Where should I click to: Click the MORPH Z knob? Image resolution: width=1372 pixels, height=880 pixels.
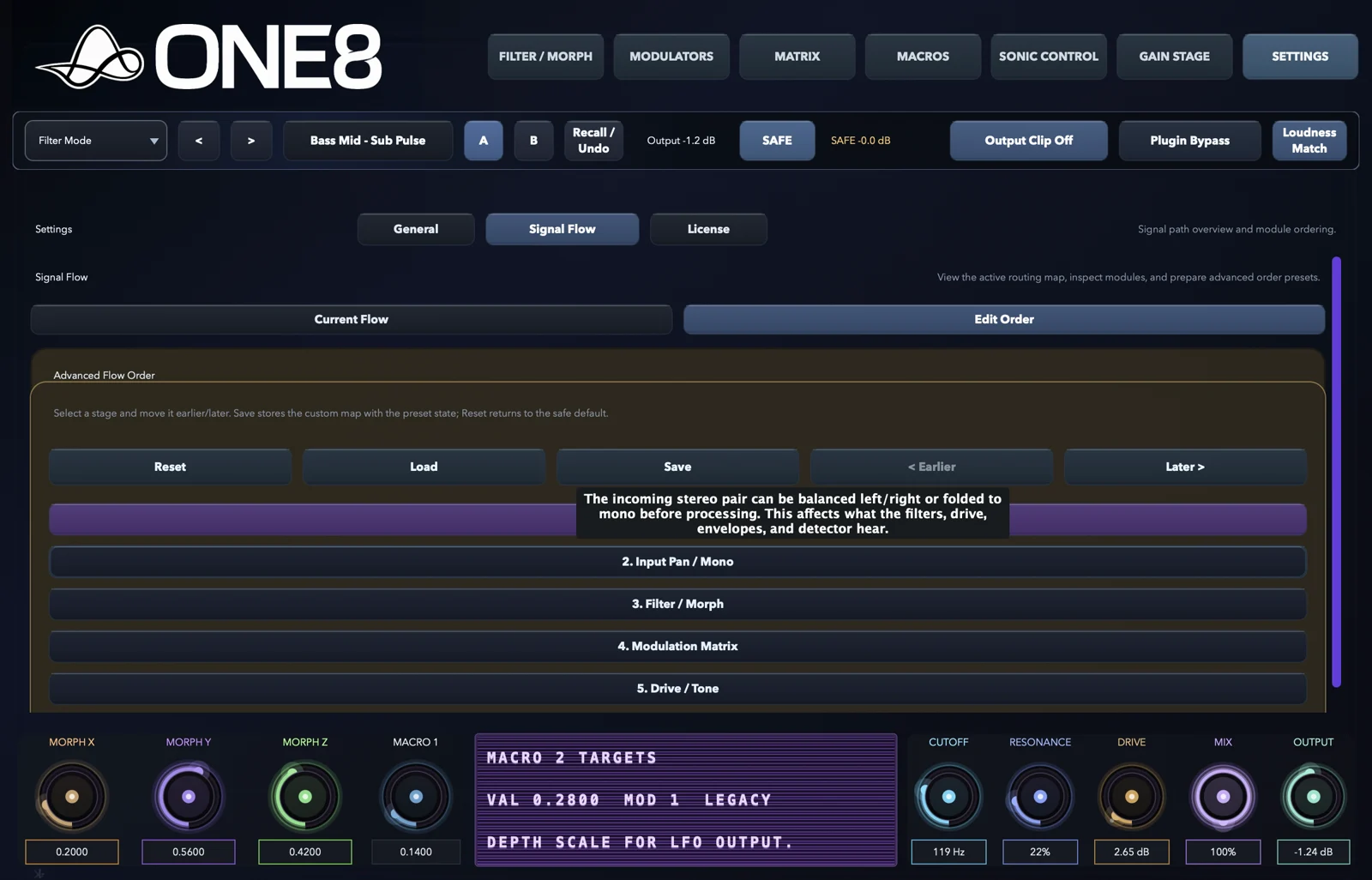[x=305, y=797]
